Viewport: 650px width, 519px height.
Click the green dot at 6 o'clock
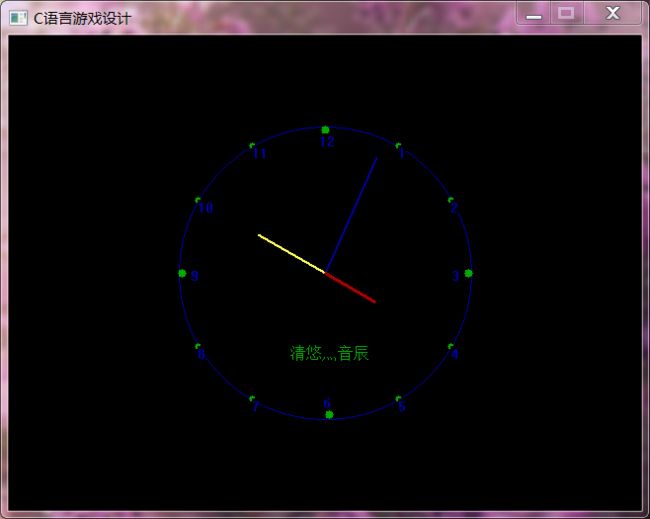(x=329, y=415)
